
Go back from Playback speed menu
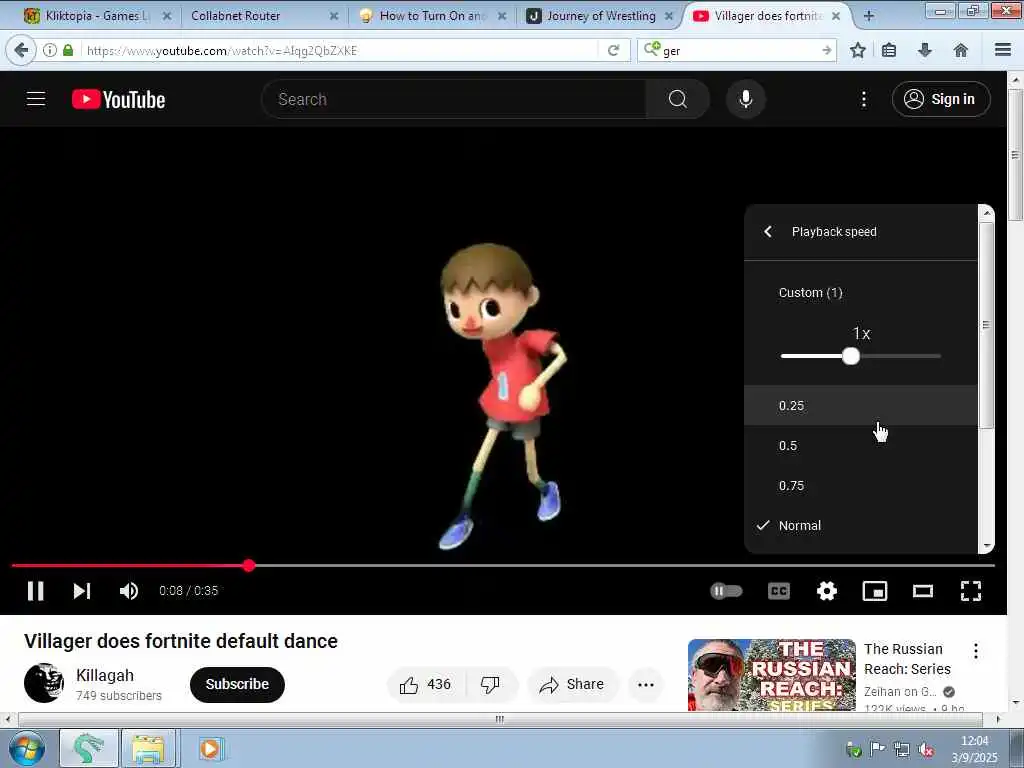tap(768, 232)
